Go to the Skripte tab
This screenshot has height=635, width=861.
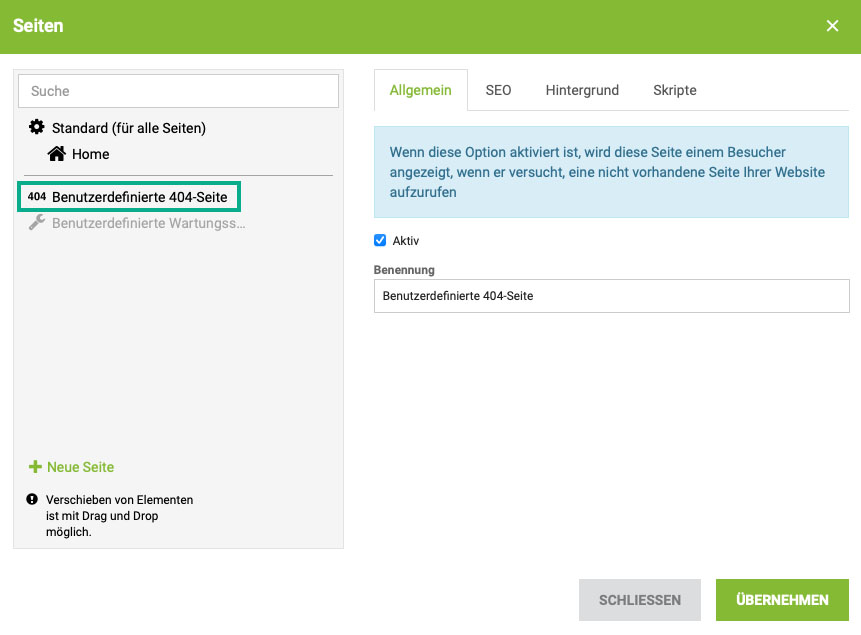tap(674, 90)
